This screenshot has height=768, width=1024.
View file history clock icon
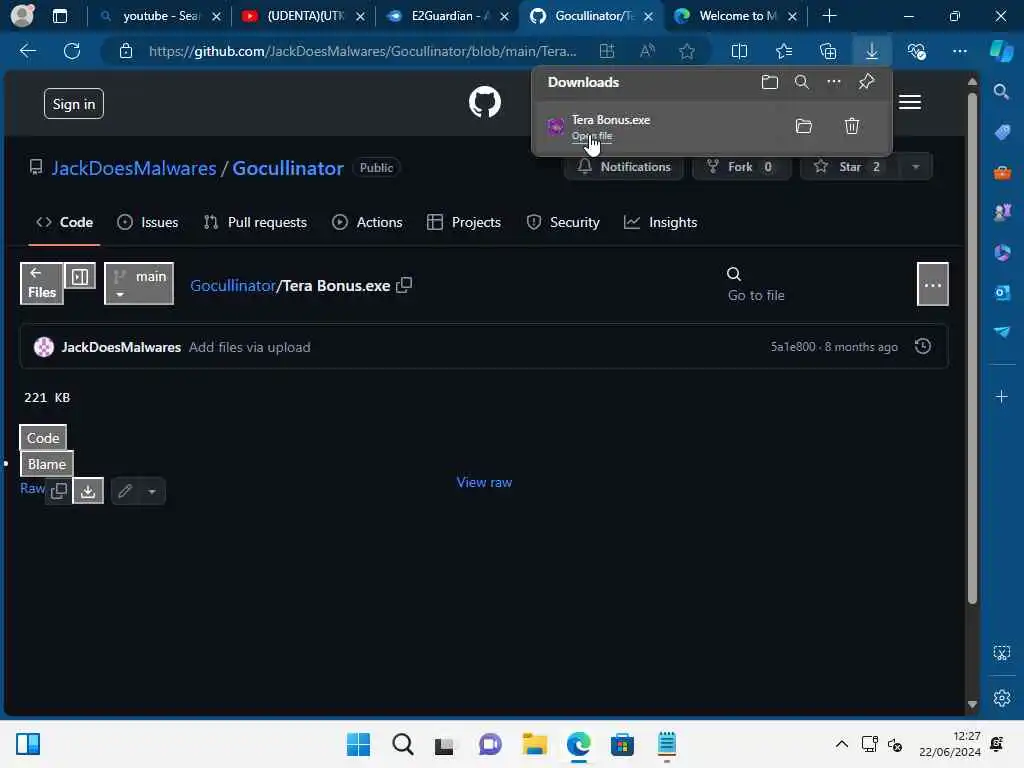[922, 346]
